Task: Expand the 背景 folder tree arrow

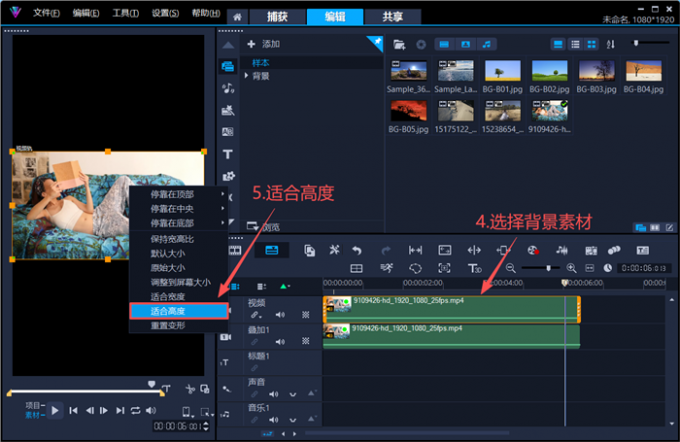Action: pyautogui.click(x=246, y=75)
